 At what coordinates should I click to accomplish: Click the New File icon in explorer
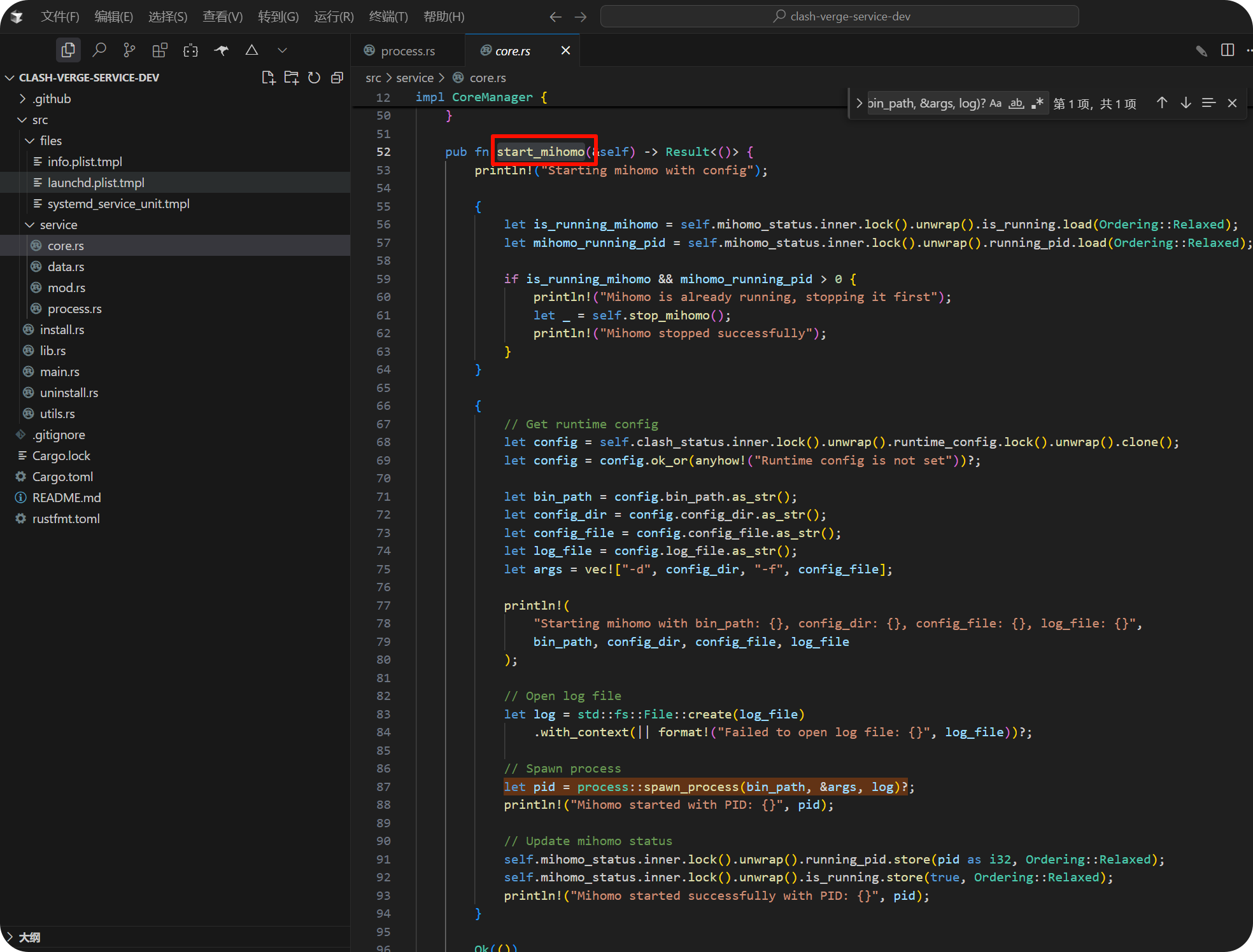click(x=268, y=78)
